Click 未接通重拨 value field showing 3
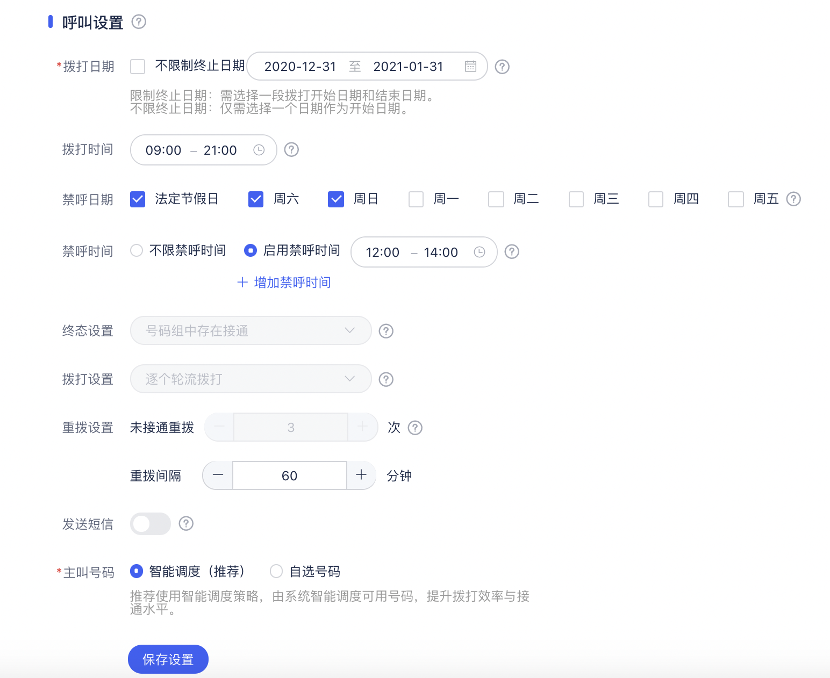Image resolution: width=830 pixels, height=678 pixels. coord(291,427)
